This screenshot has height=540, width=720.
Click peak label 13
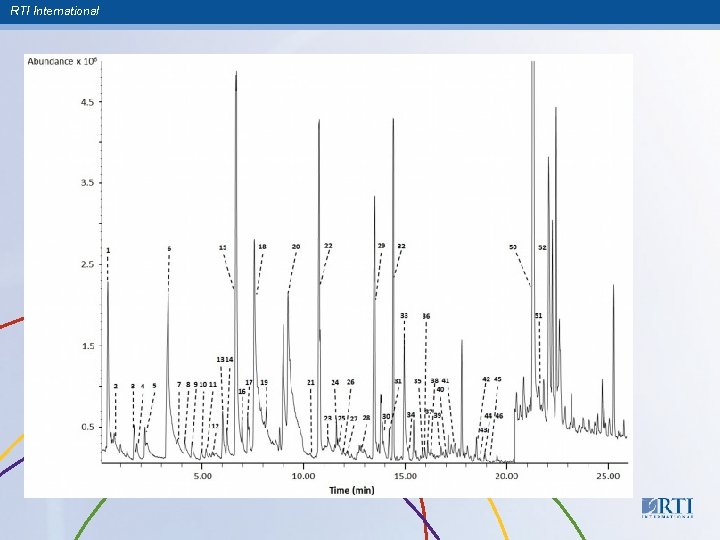click(x=220, y=360)
